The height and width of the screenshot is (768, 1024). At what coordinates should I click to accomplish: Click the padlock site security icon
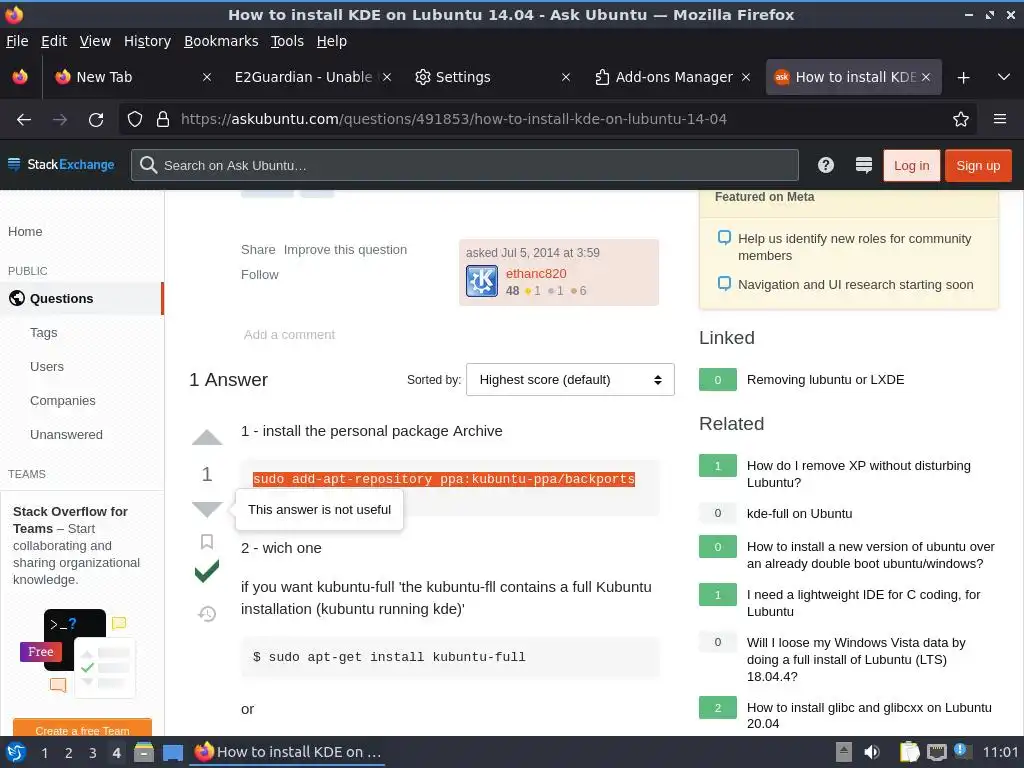click(163, 119)
